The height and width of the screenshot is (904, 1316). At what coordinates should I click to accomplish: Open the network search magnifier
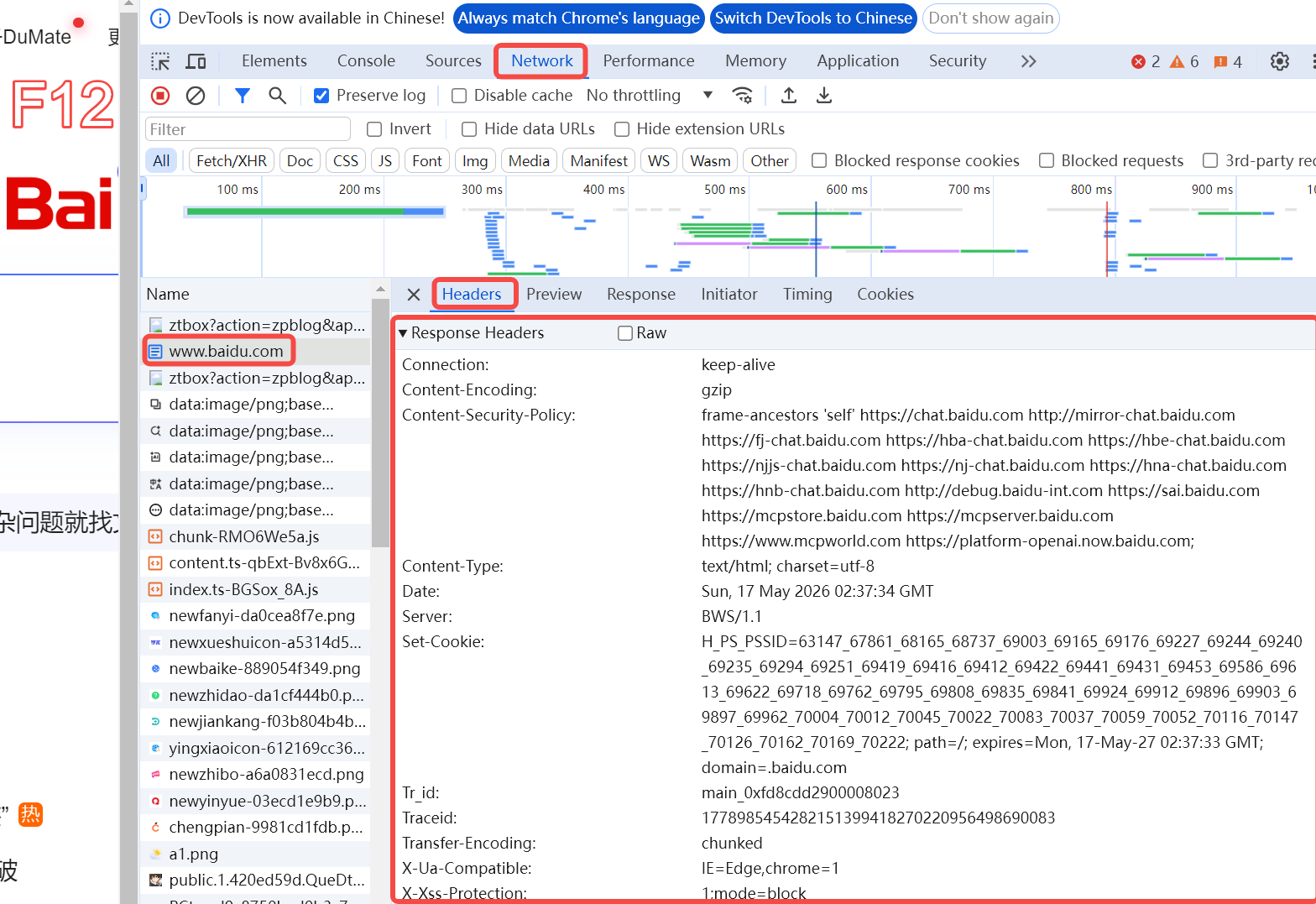pyautogui.click(x=277, y=96)
